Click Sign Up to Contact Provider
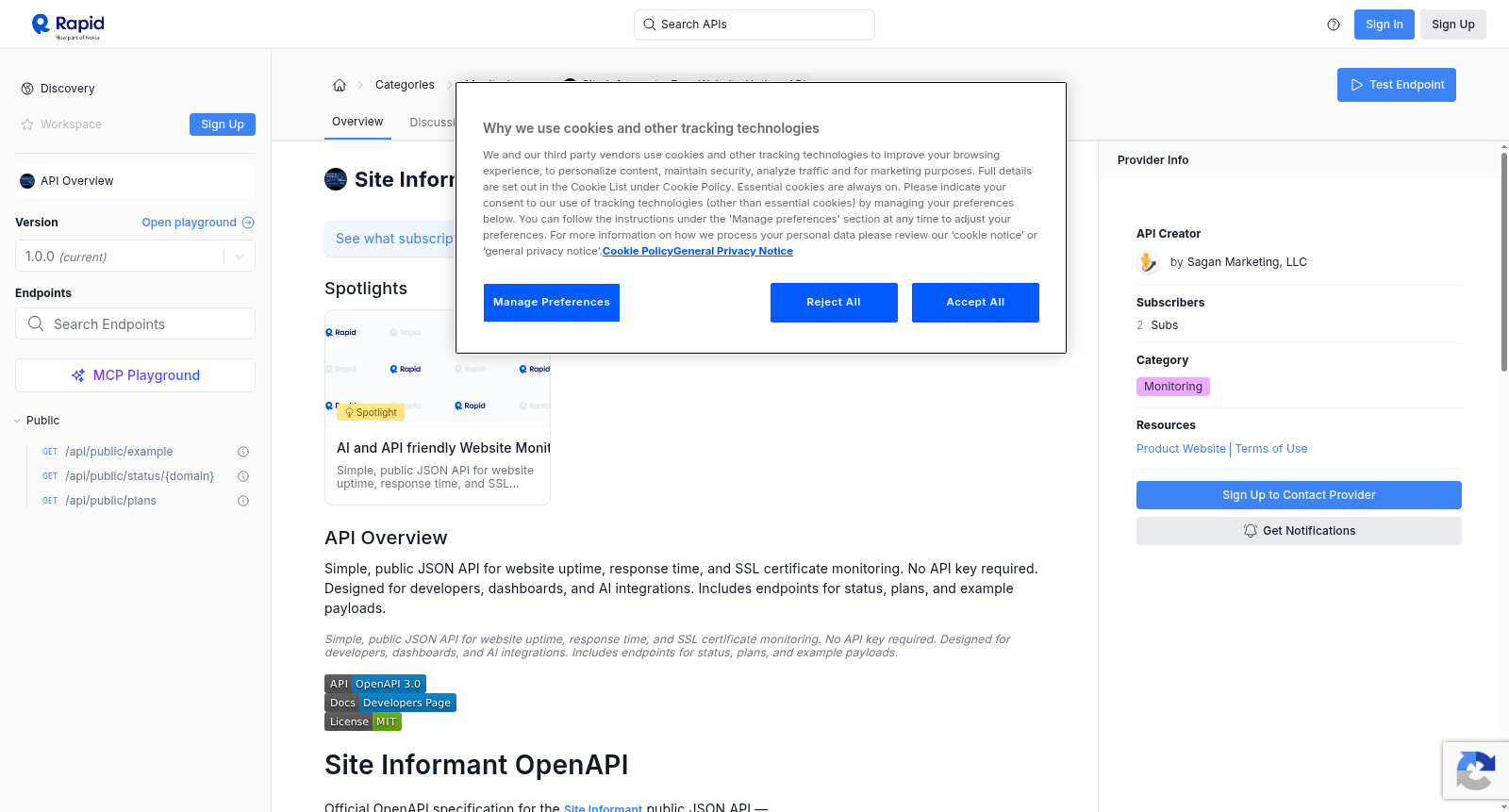 point(1299,495)
